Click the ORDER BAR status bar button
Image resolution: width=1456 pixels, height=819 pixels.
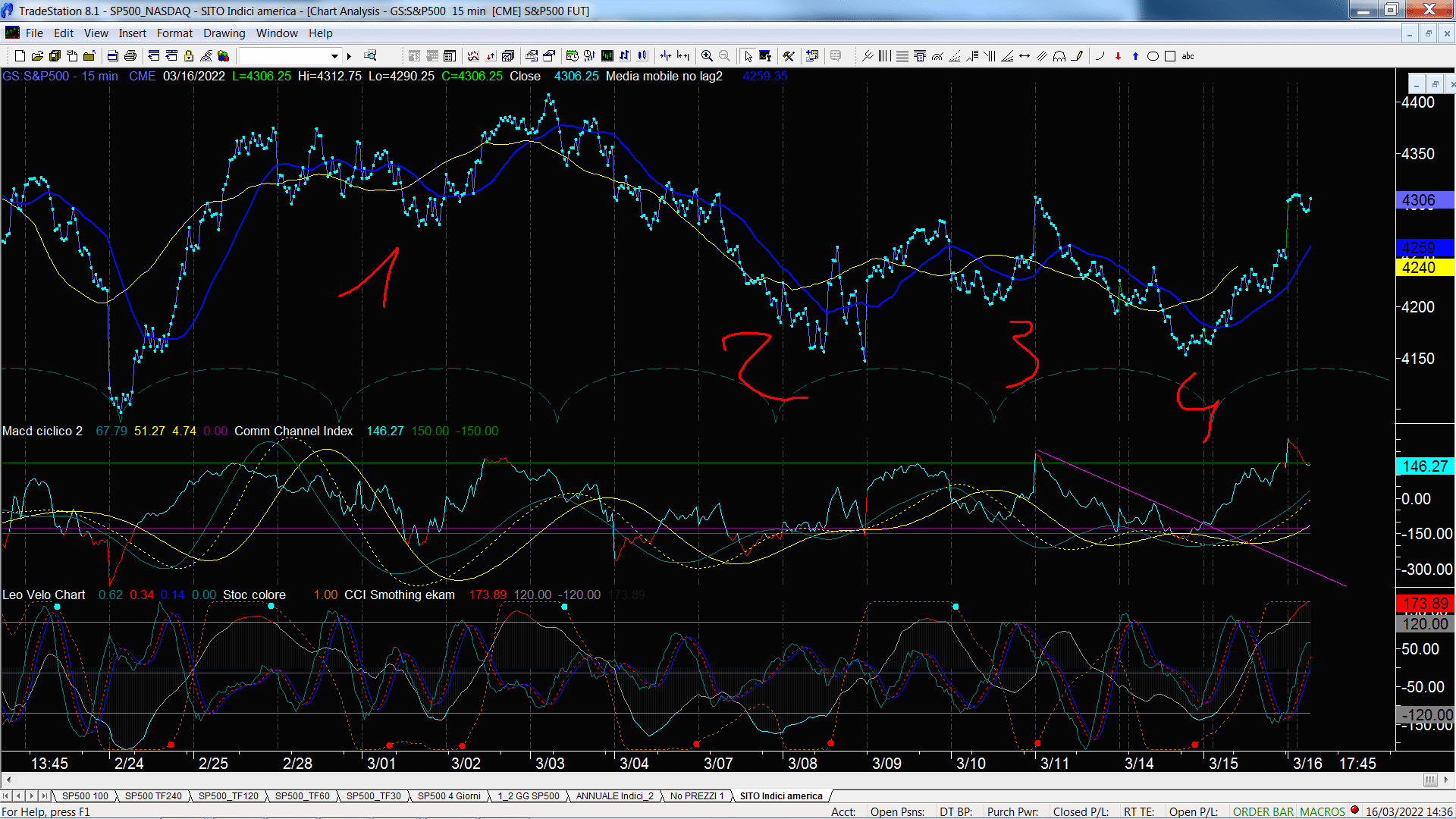click(1263, 812)
